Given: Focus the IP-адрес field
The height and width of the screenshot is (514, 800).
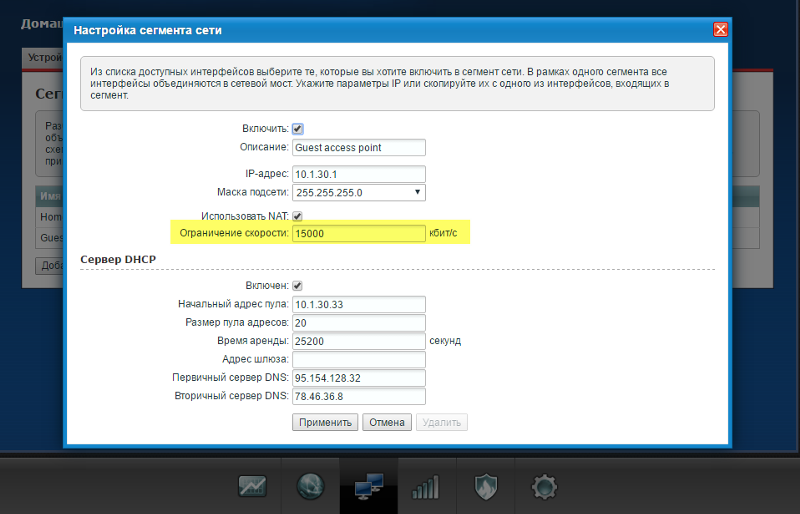Looking at the screenshot, I should 359,174.
